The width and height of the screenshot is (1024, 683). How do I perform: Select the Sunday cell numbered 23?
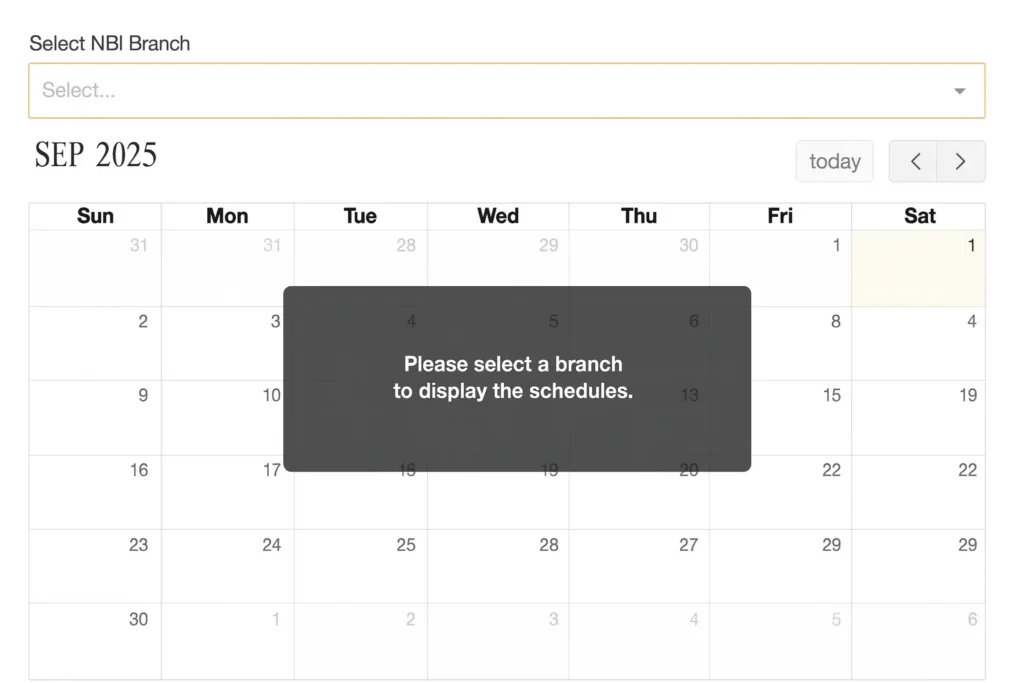coord(95,566)
